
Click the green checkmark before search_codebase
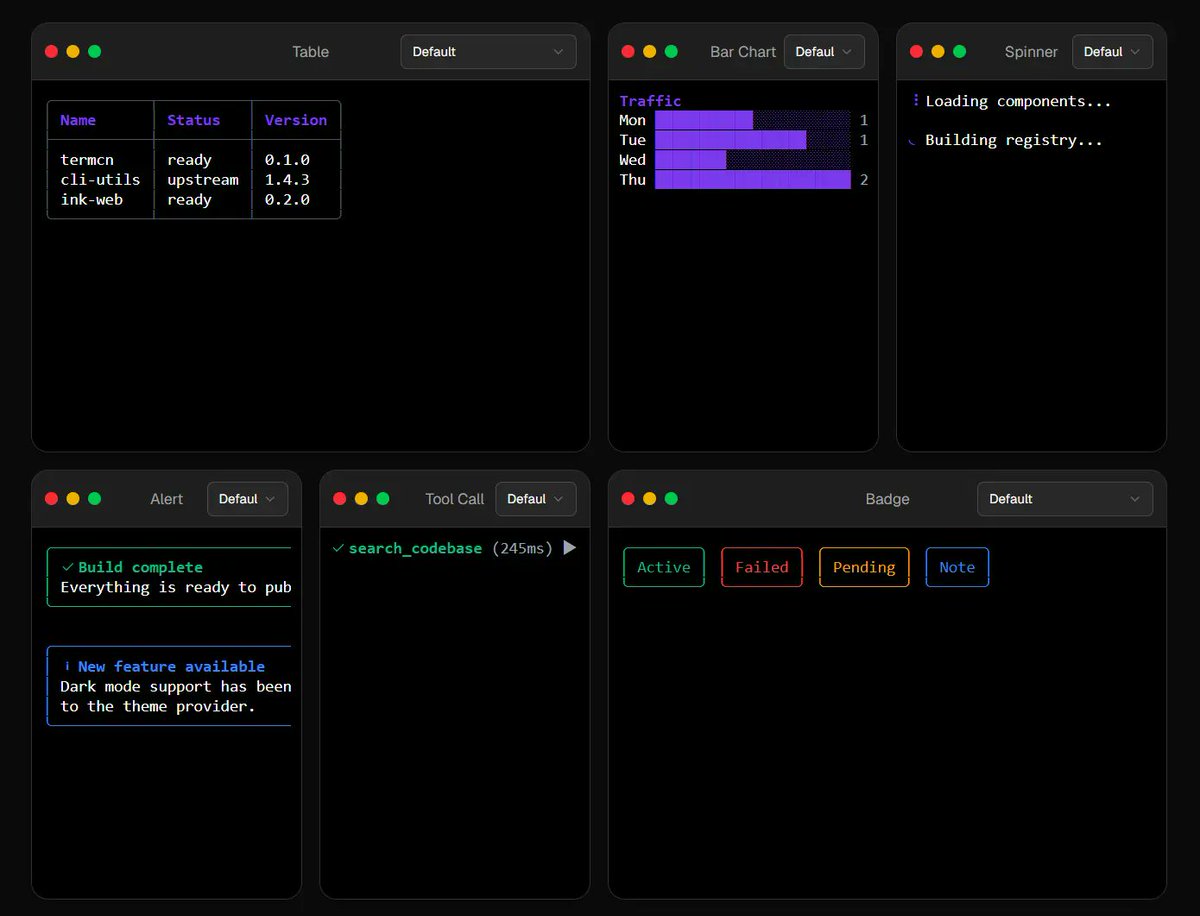coord(338,548)
